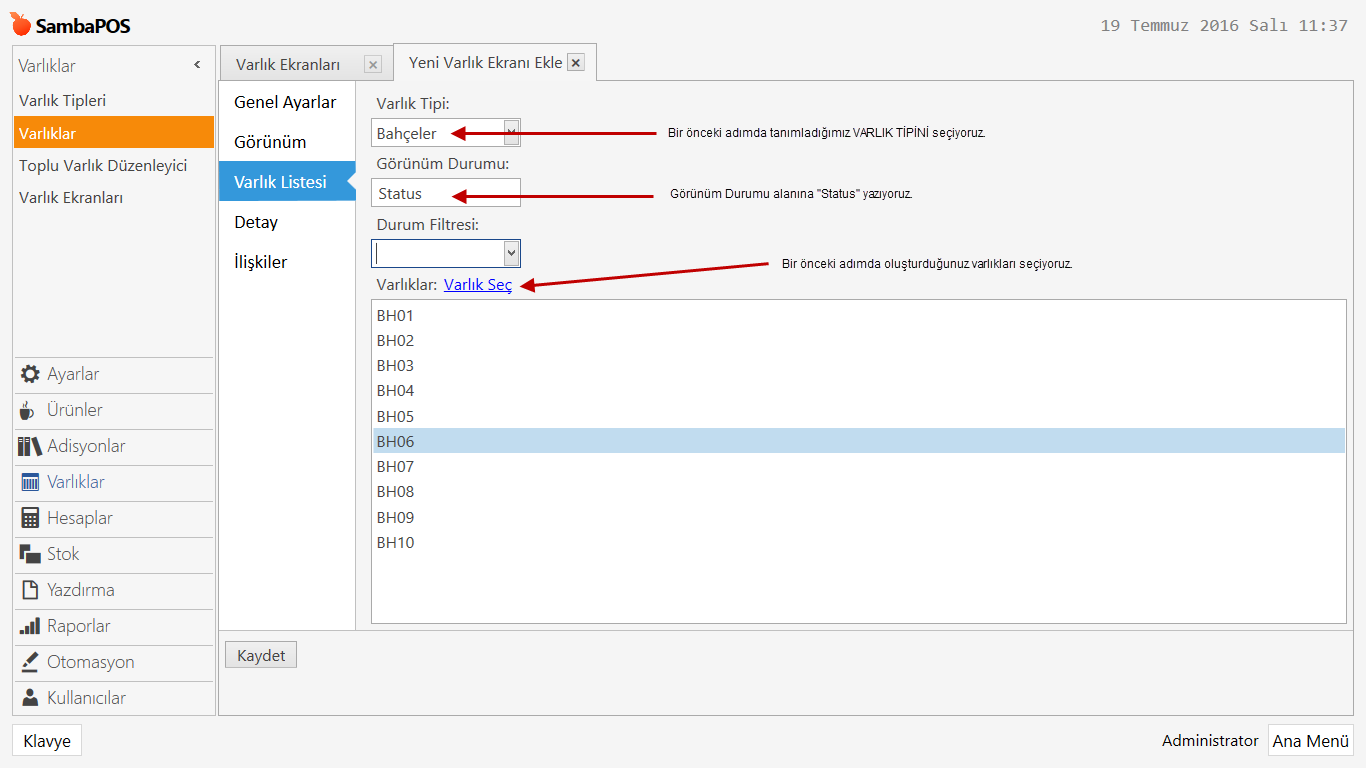The height and width of the screenshot is (768, 1366).
Task: Click the Klavye button
Action: tap(47, 741)
